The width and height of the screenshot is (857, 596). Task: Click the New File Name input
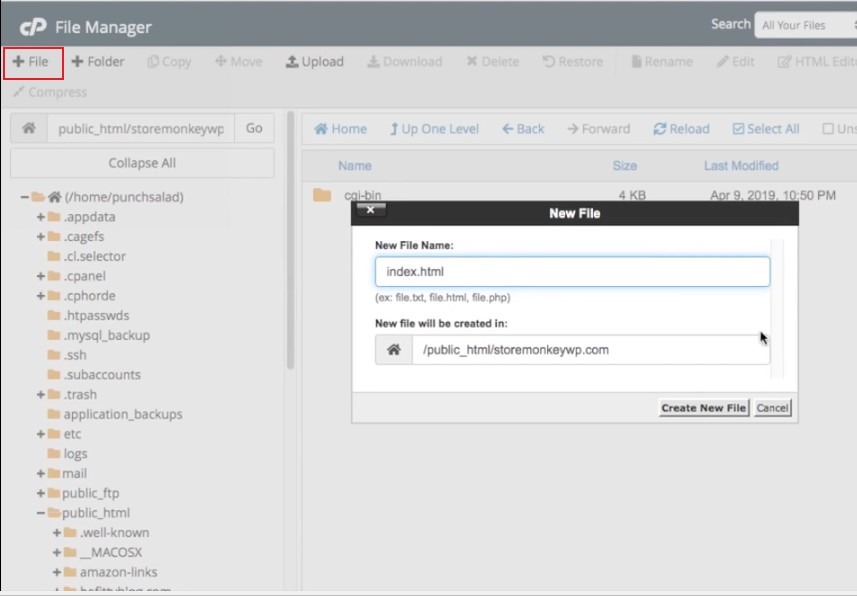(x=572, y=272)
